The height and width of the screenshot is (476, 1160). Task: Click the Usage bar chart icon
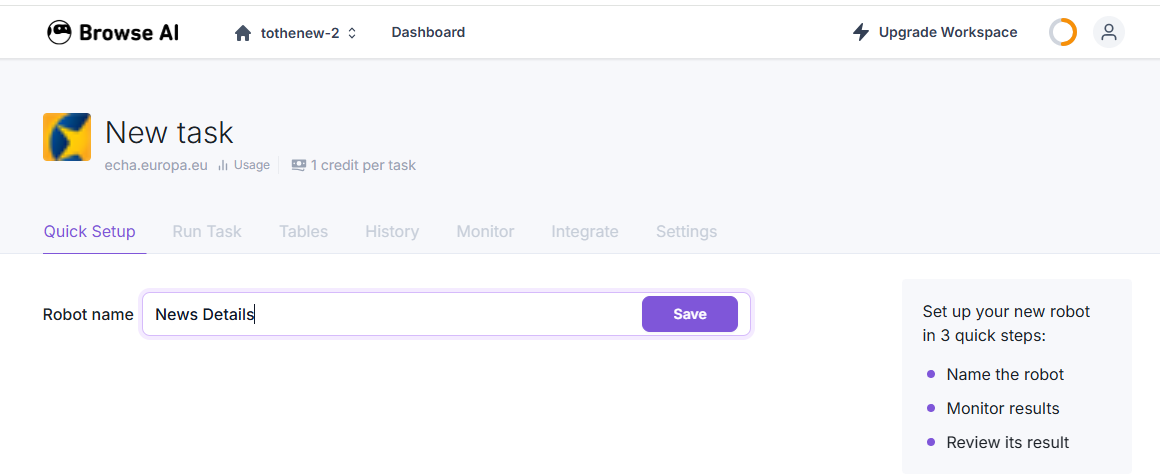point(224,165)
